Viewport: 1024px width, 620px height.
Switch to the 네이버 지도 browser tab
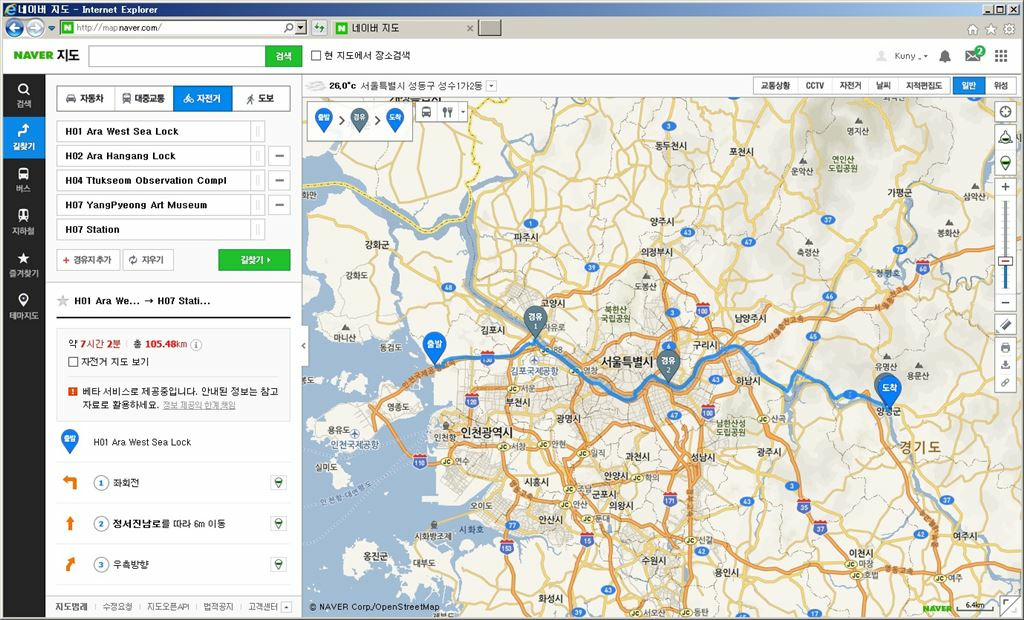tap(404, 28)
